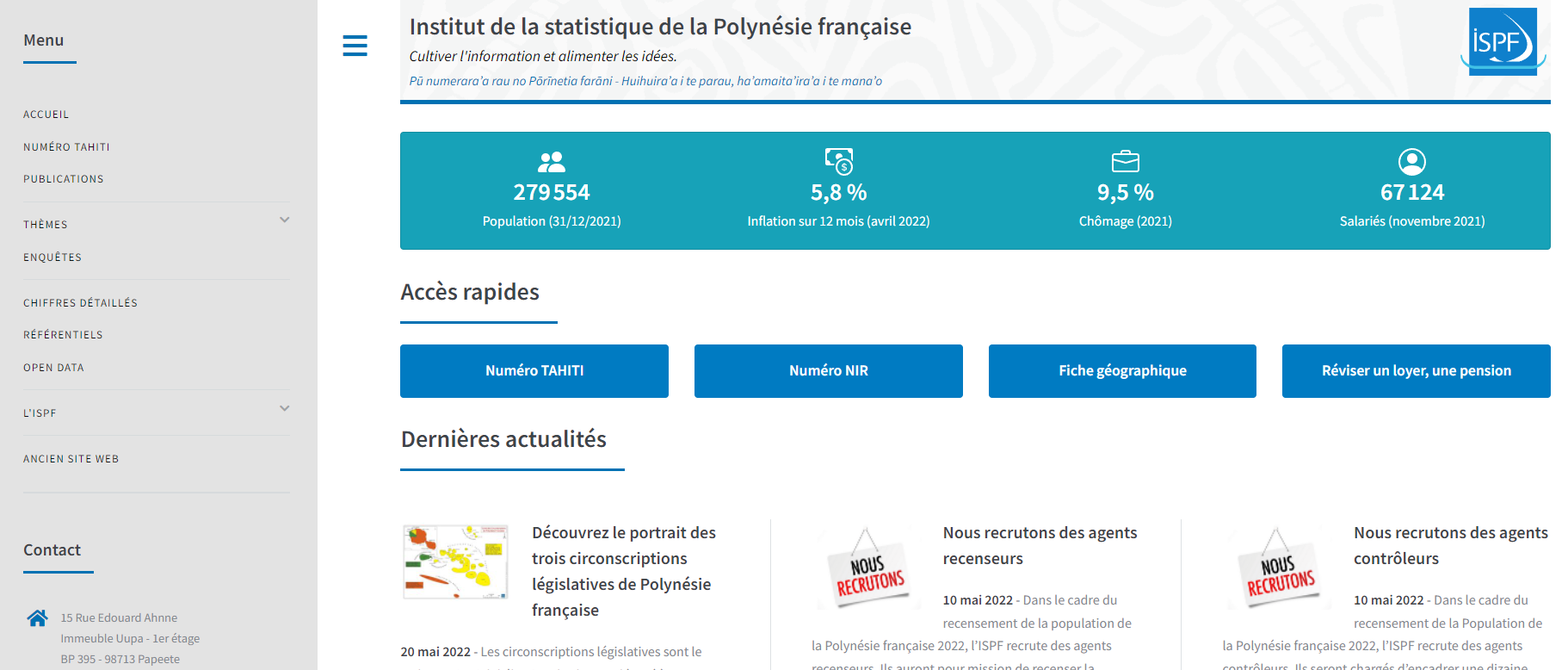Open article about trois circonscriptions législatives
Screen dimensions: 1568x670
[624, 571]
